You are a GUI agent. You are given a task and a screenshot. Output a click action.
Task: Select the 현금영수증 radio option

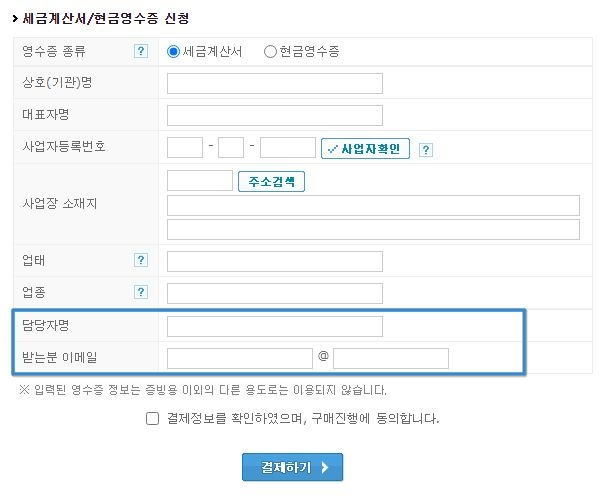point(270,51)
